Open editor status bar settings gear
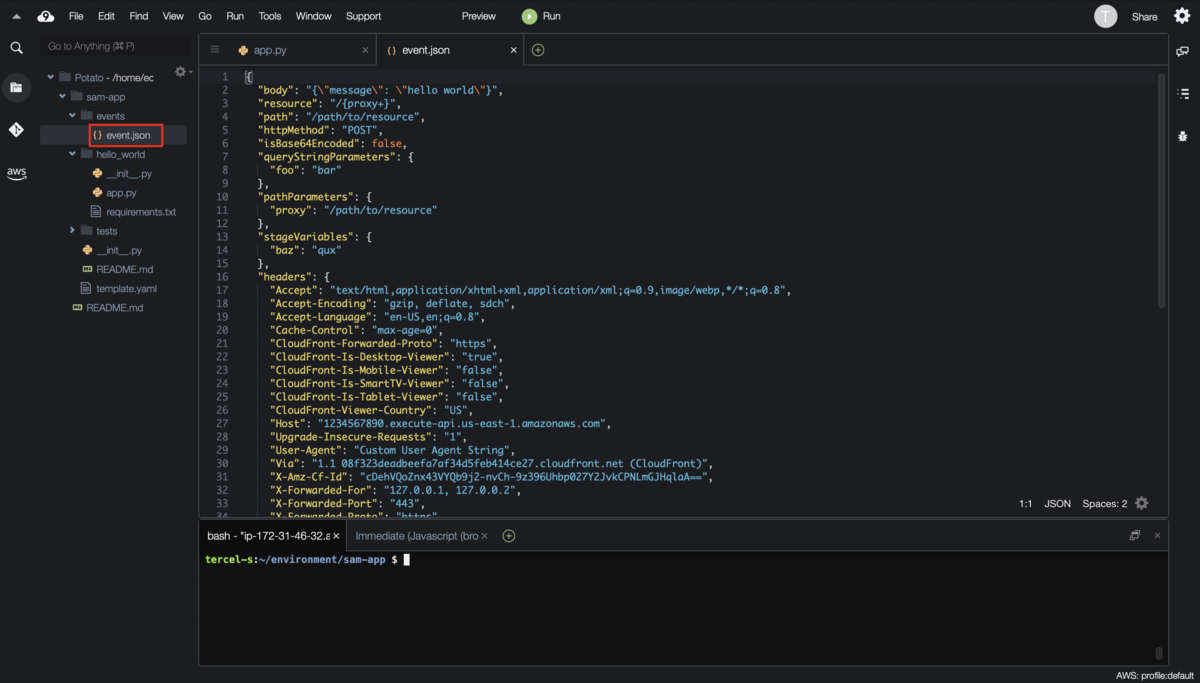The image size is (1200, 683). point(1142,503)
